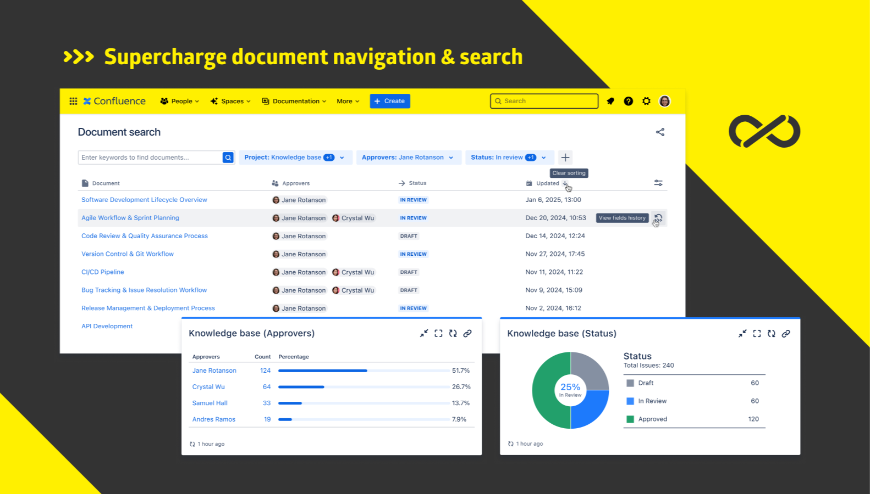The width and height of the screenshot is (870, 494).
Task: Click Samuel Hall in Approvers gadget
Action: coord(210,403)
